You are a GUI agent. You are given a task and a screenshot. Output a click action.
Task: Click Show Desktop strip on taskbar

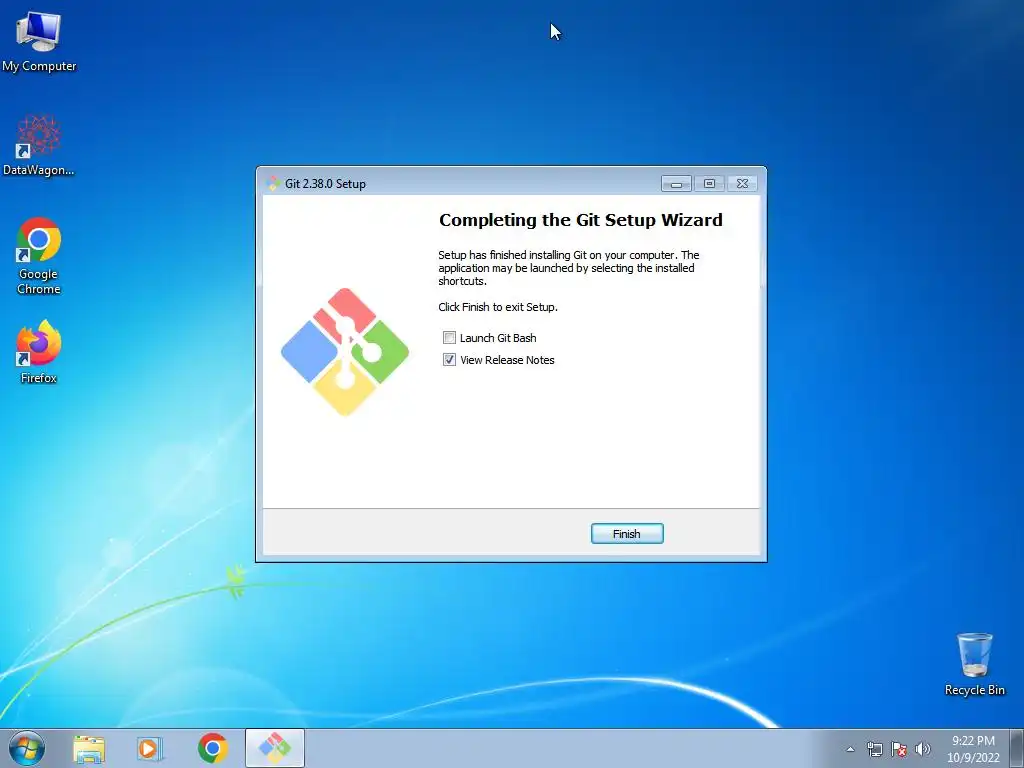tap(1017, 748)
